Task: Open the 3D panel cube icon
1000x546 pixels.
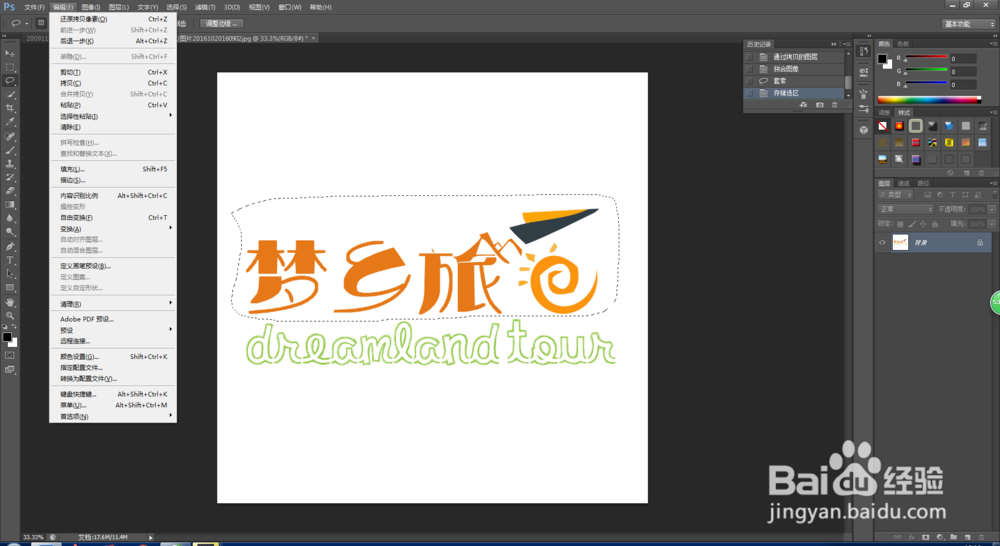Action: 864,129
